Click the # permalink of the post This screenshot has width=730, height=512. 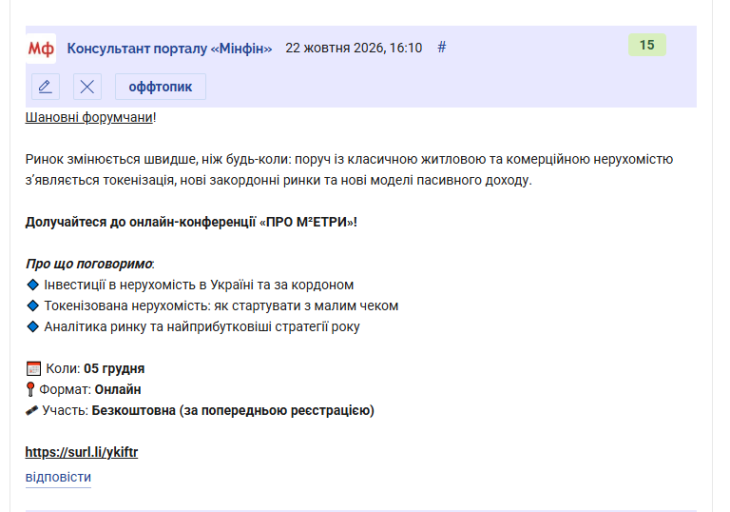[442, 47]
